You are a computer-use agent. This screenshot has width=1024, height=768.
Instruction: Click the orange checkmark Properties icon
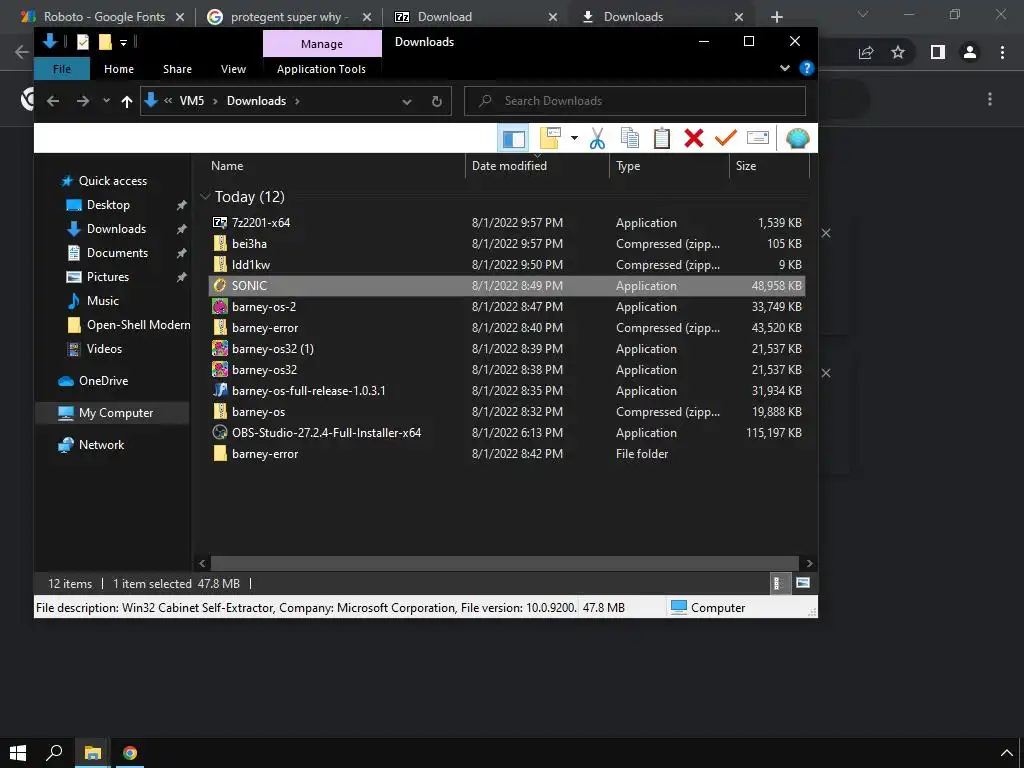726,138
